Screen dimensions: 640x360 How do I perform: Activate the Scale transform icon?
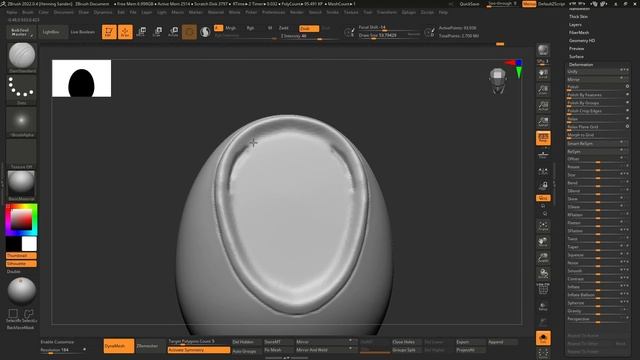coord(158,32)
